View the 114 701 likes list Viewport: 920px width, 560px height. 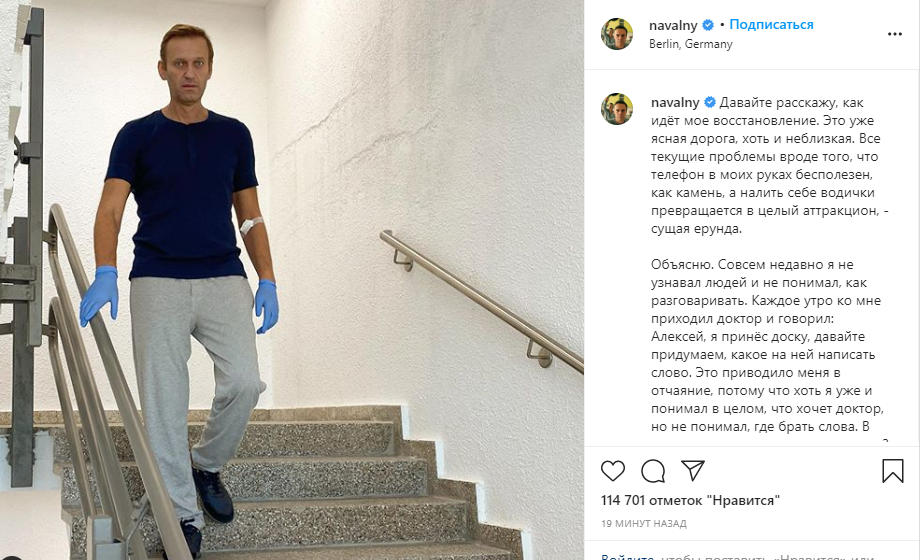(x=690, y=501)
